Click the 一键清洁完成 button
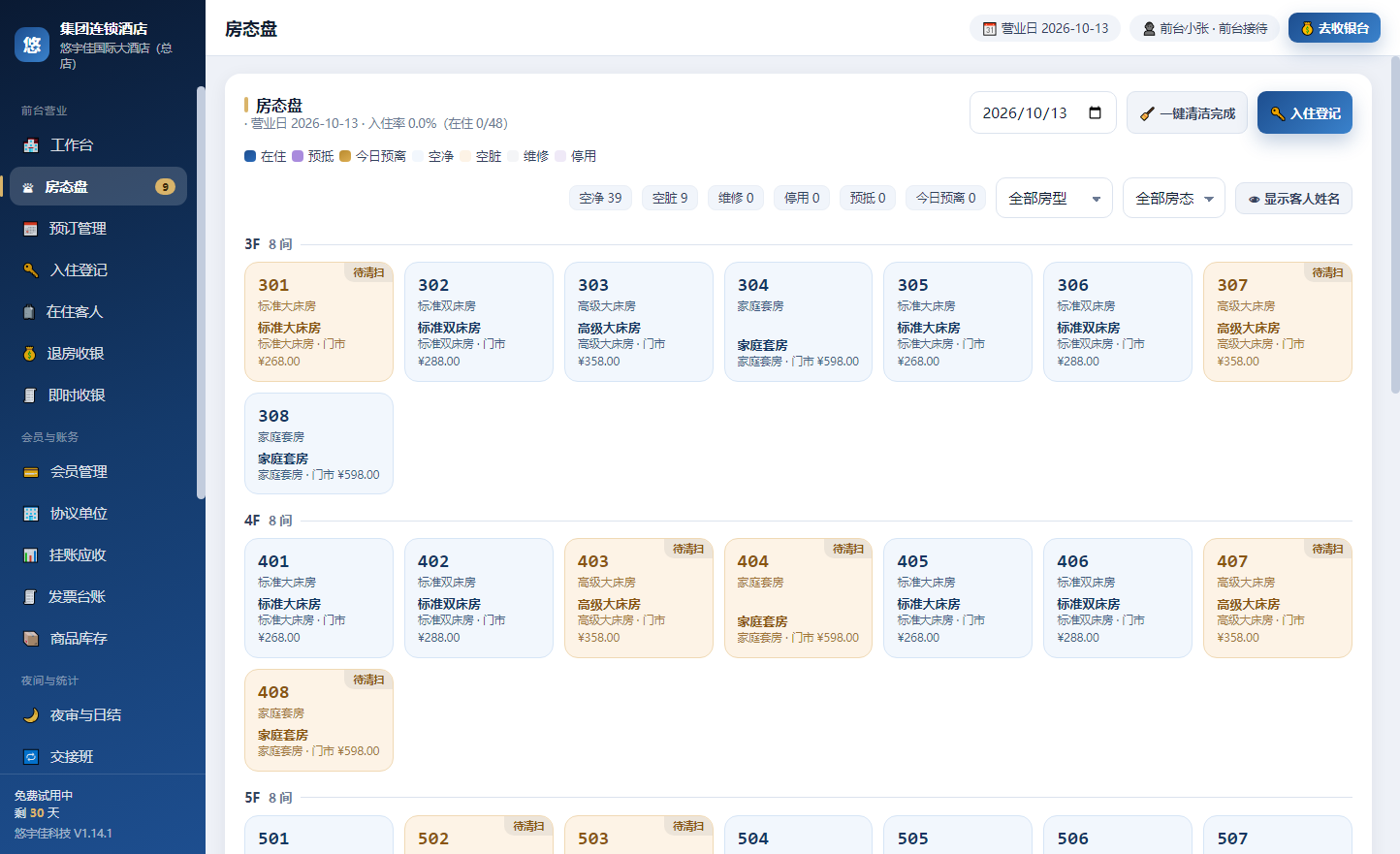The height and width of the screenshot is (854, 1400). (1187, 112)
